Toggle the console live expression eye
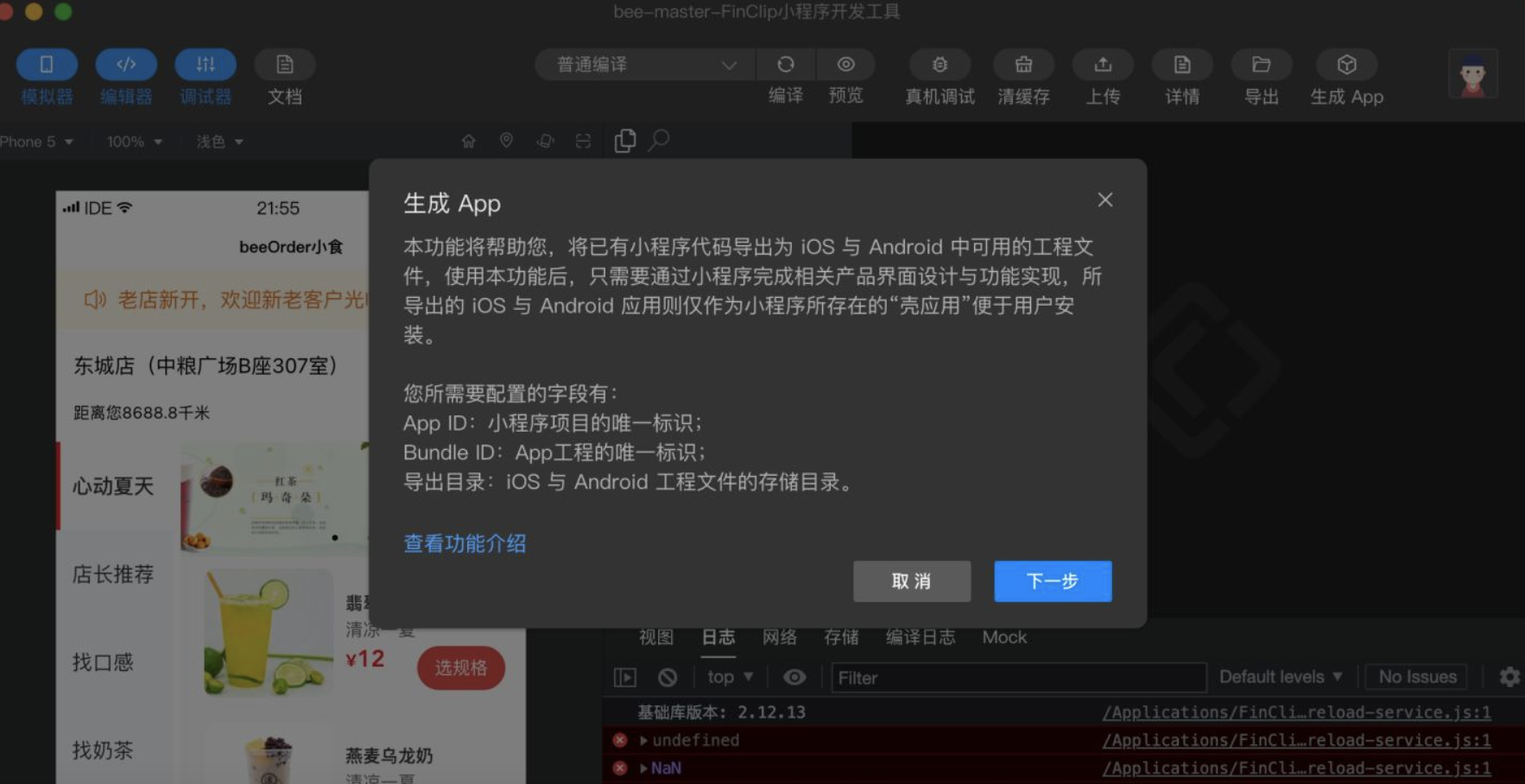 [x=794, y=678]
